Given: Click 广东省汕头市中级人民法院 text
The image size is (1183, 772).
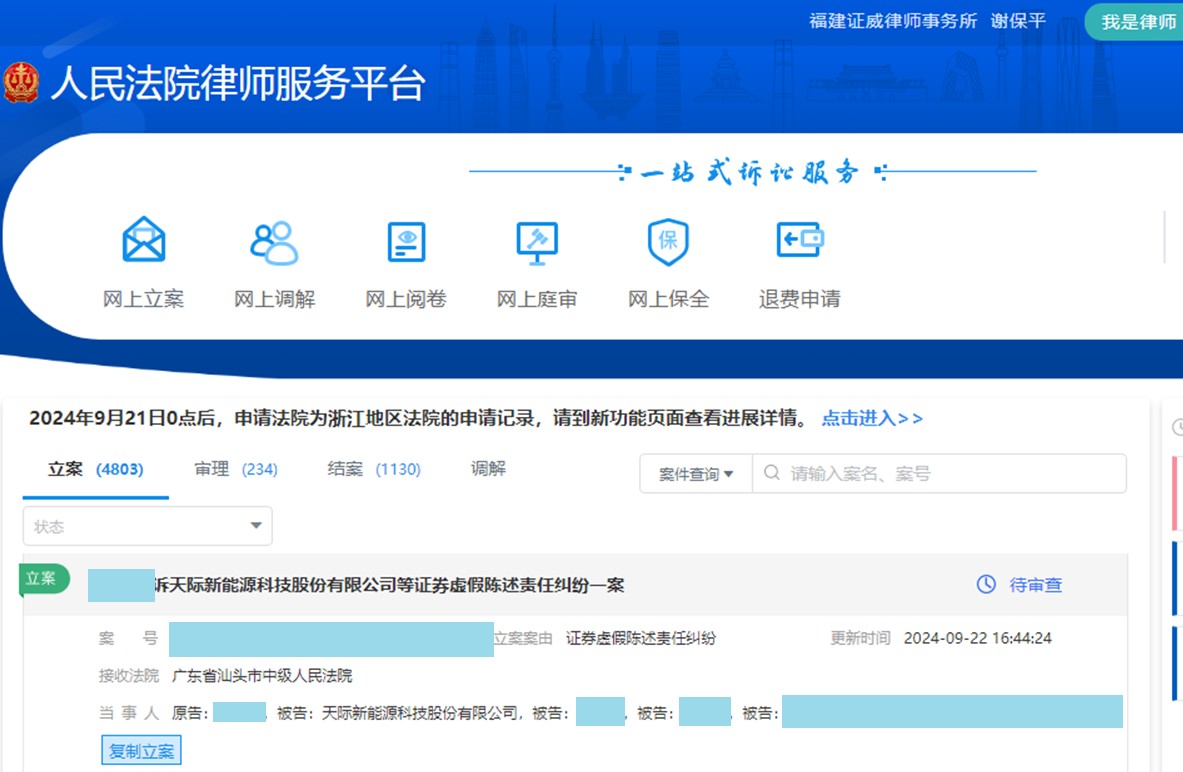Looking at the screenshot, I should (262, 675).
